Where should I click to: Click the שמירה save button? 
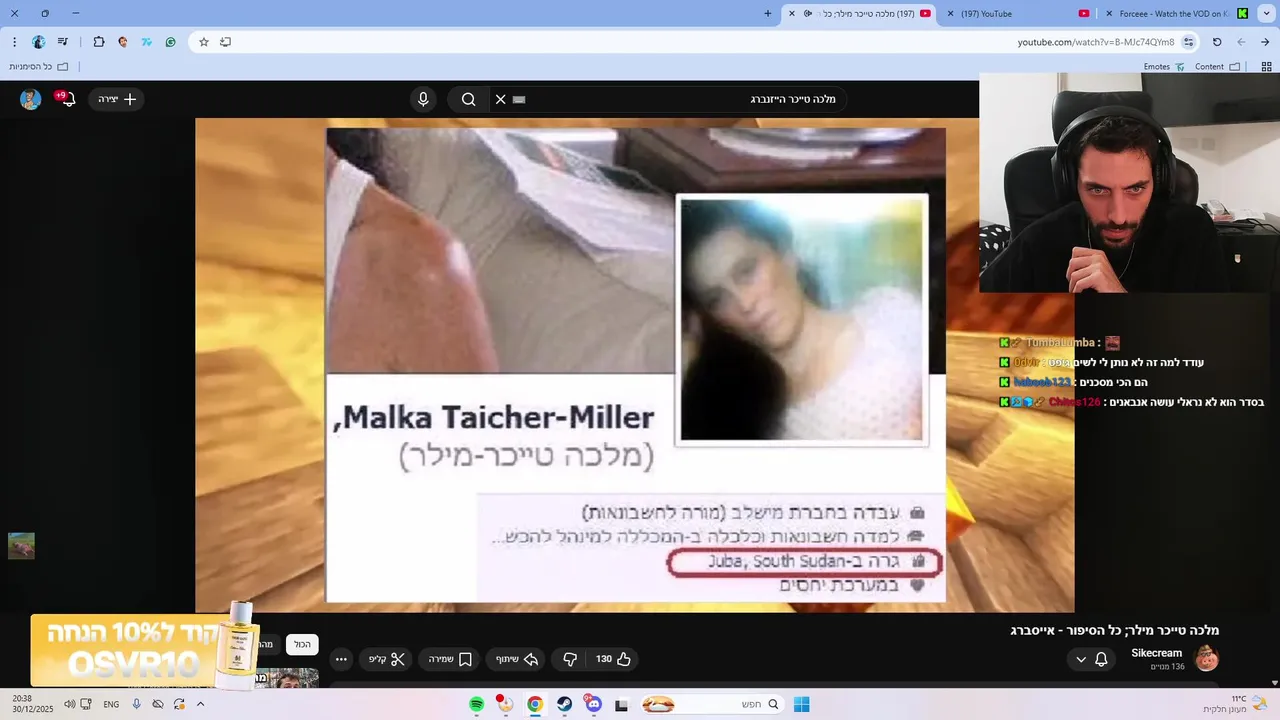(x=450, y=659)
